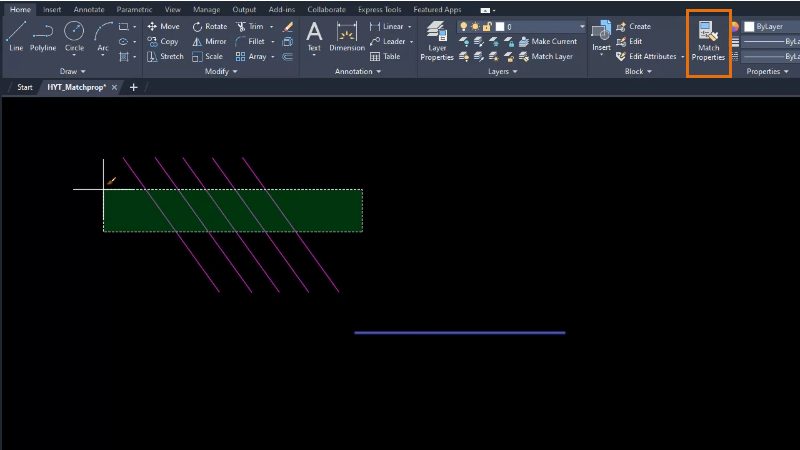This screenshot has height=450, width=800.
Task: Toggle the layer freeze sun icon
Action: 475,26
